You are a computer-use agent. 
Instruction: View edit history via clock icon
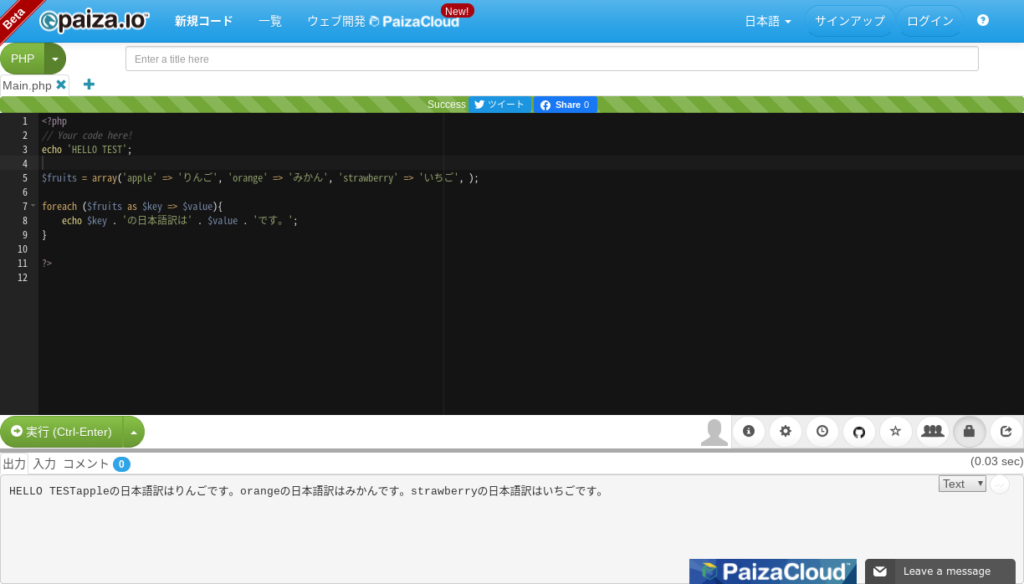(x=822, y=431)
